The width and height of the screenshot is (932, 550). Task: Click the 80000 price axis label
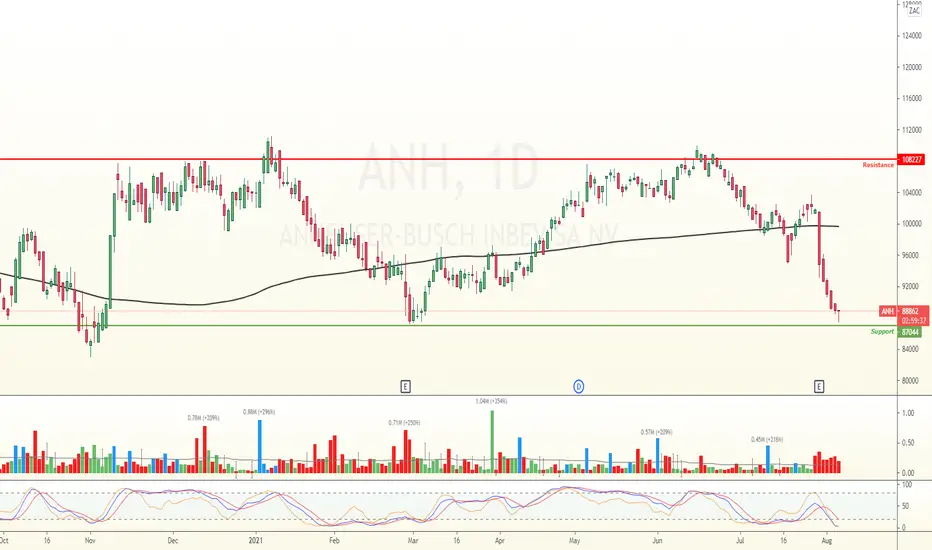[x=912, y=381]
